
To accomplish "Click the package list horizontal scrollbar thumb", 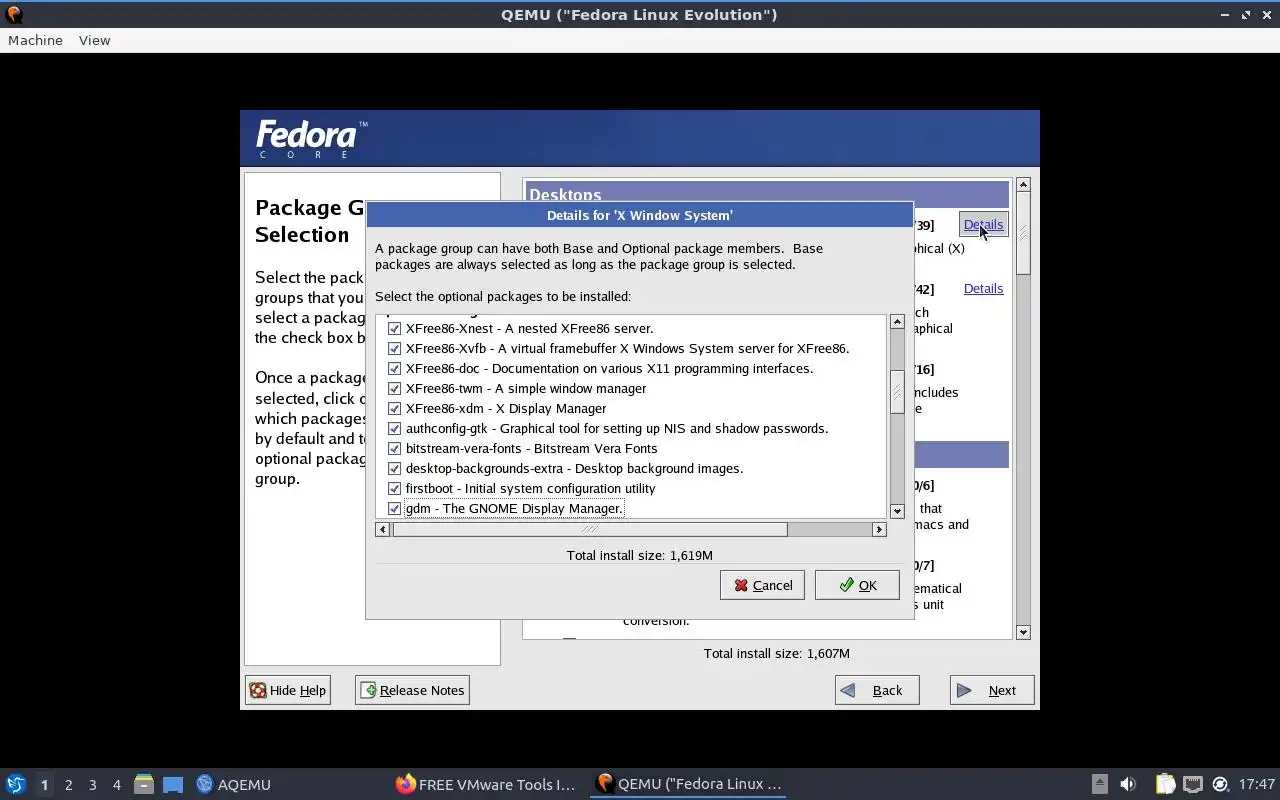I will [x=590, y=529].
